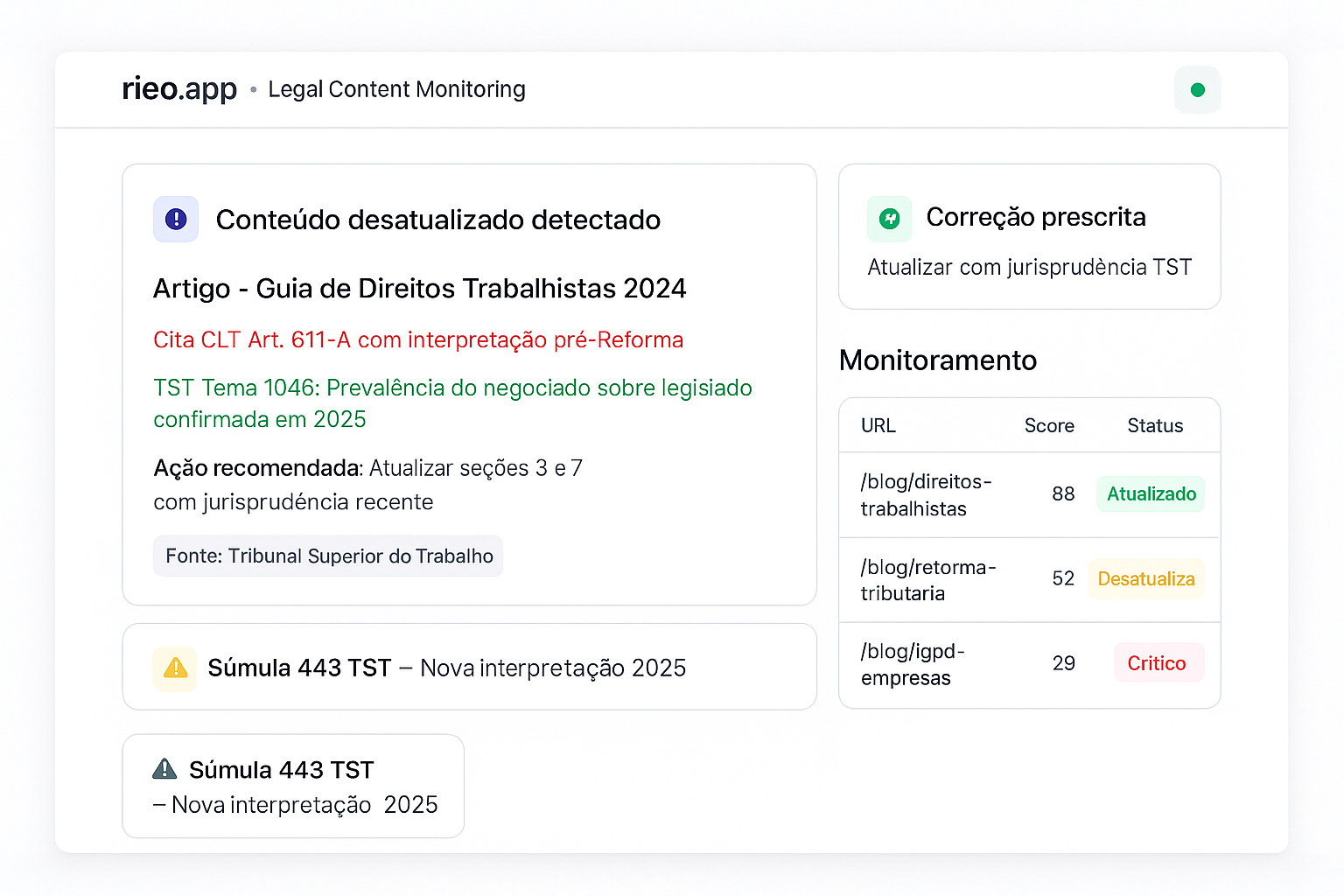Click the Fonte: Tribunal Superior do Trabalho tag

(x=328, y=556)
